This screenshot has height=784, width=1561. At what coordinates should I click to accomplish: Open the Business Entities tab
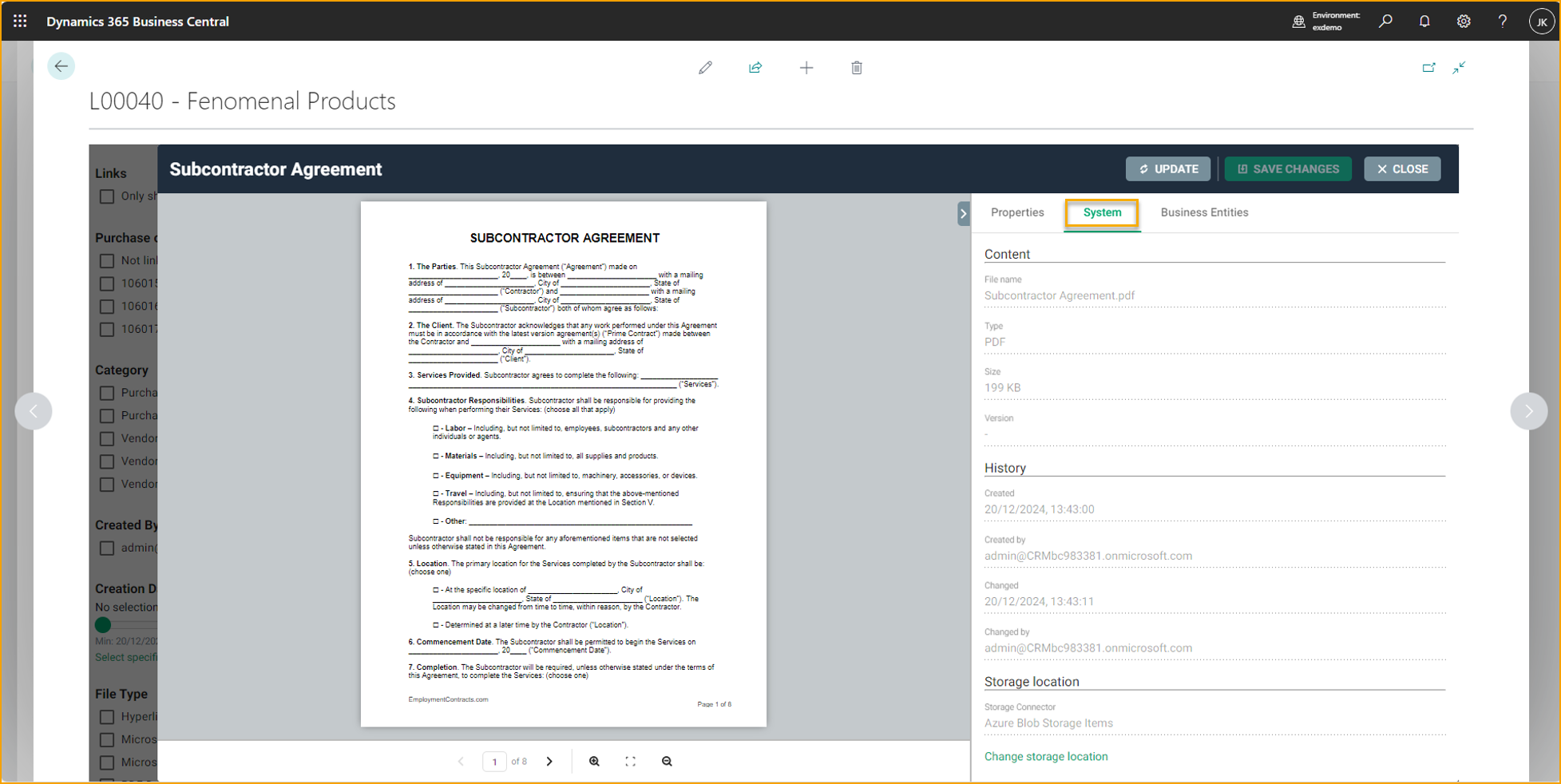(x=1204, y=213)
